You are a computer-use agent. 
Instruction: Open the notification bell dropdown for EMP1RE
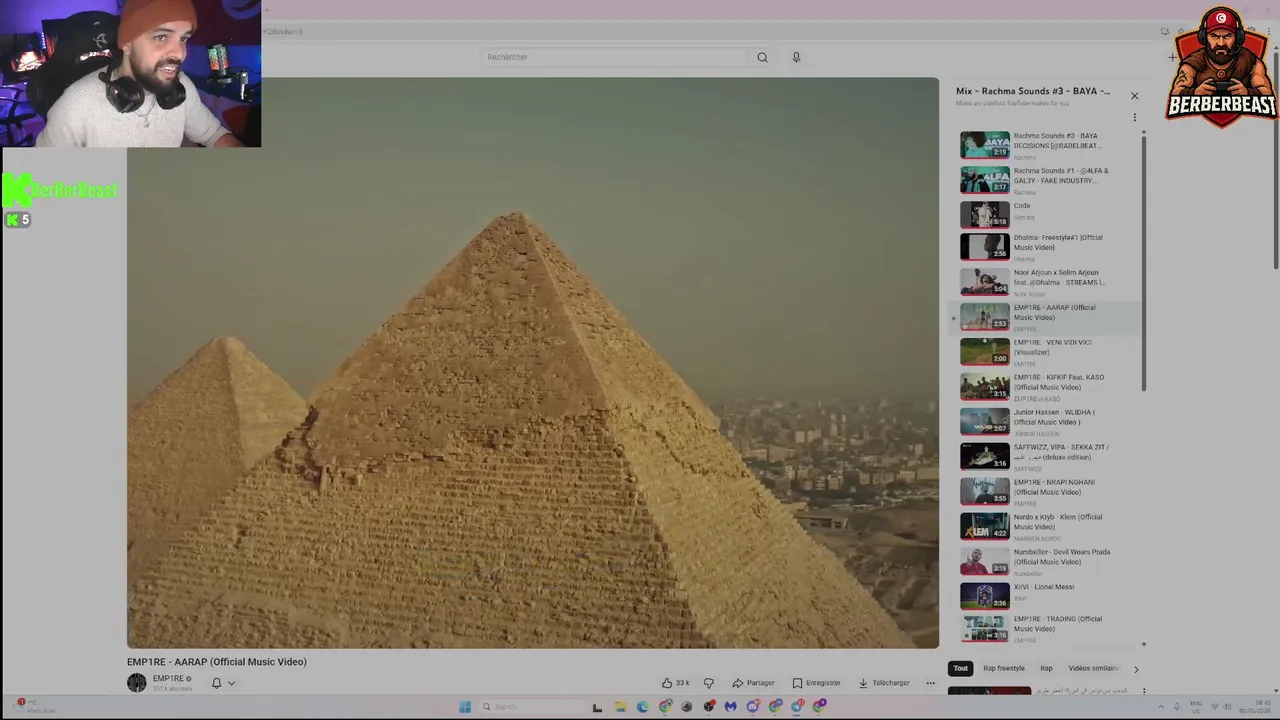(x=223, y=683)
